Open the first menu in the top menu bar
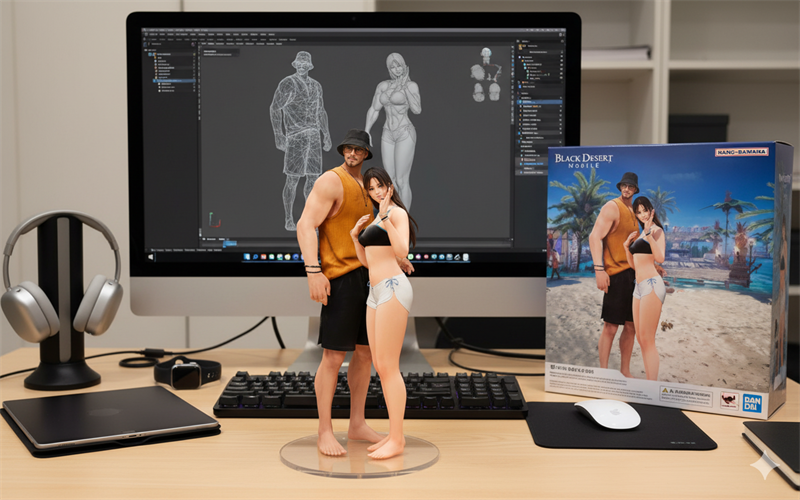 pos(150,35)
